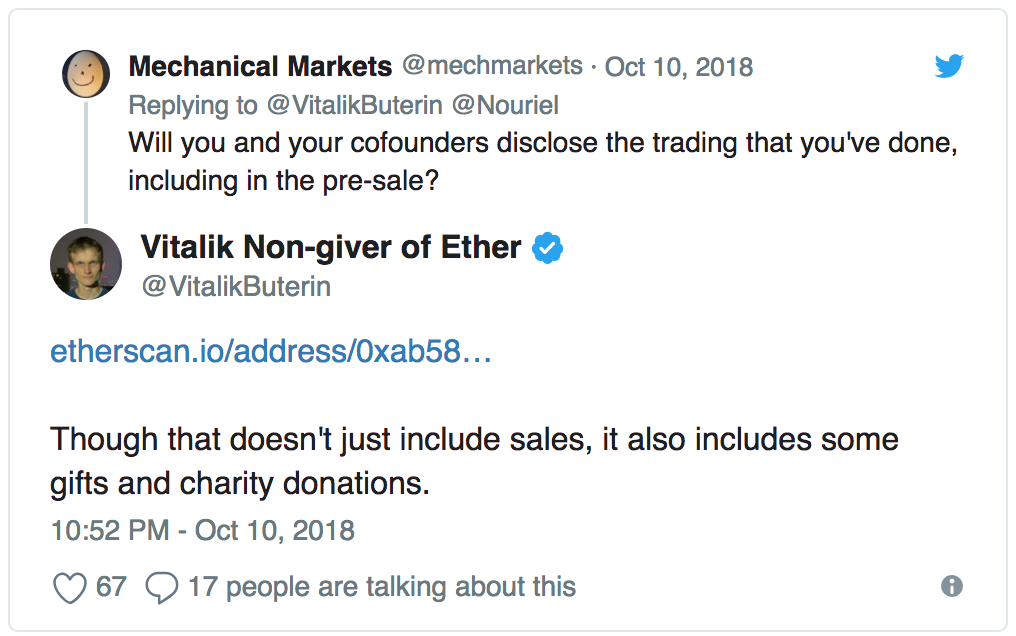Image resolution: width=1016 pixels, height=636 pixels.
Task: Click the 67 likes count
Action: [x=111, y=587]
